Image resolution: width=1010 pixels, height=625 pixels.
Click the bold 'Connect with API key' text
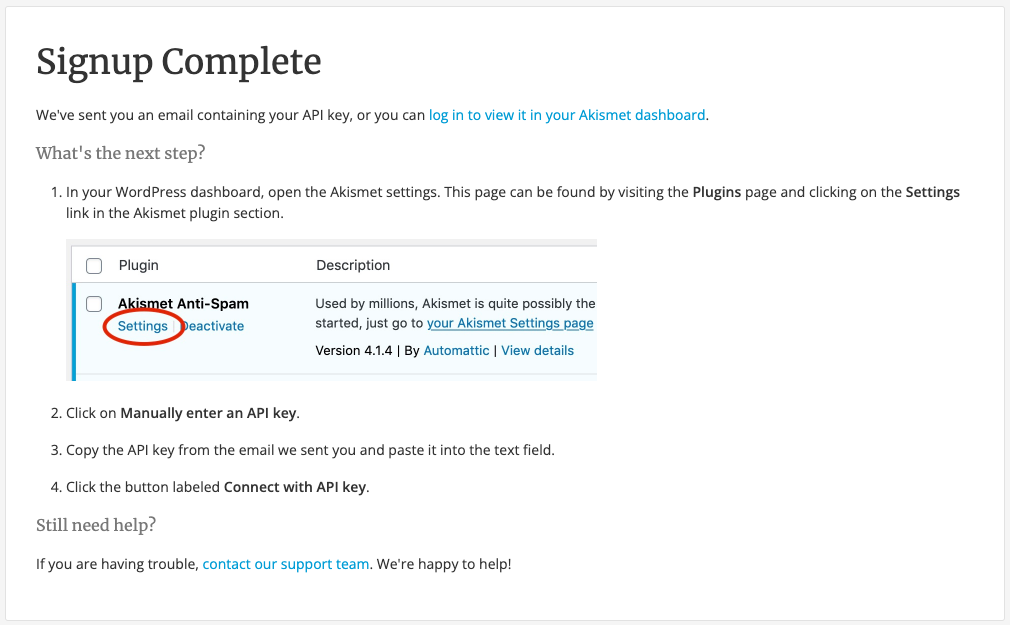point(295,487)
